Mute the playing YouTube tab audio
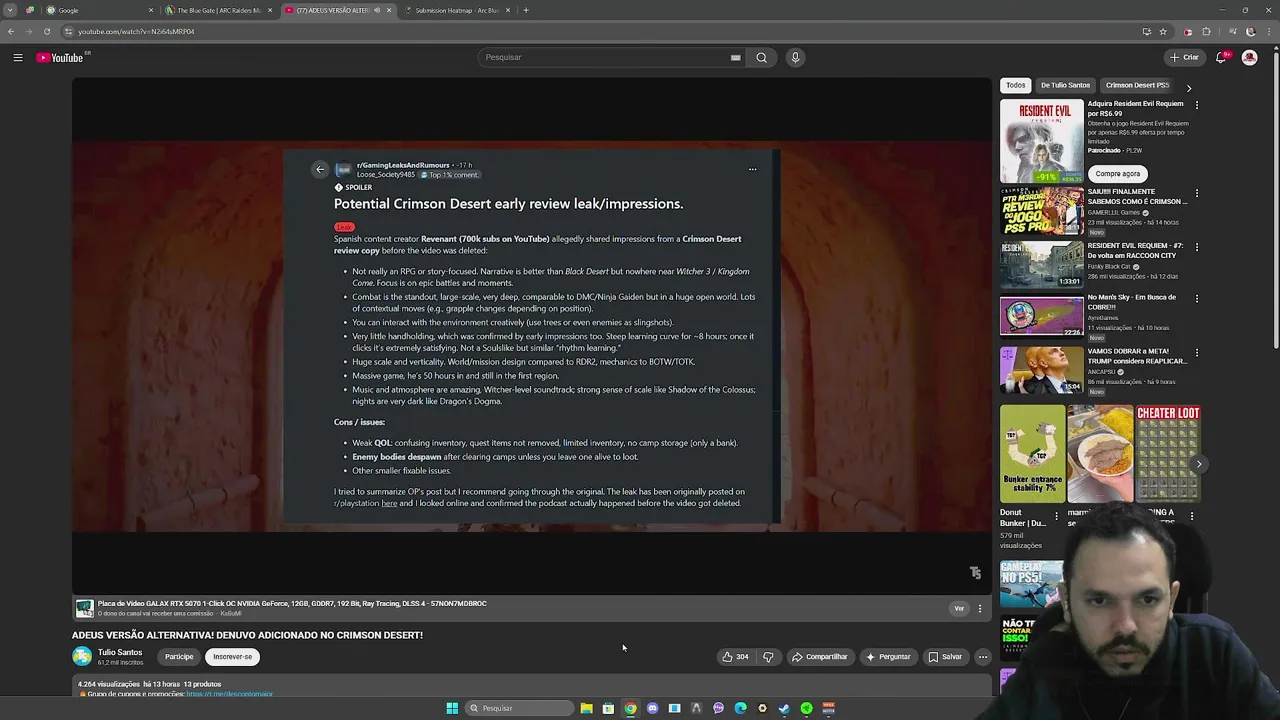 pyautogui.click(x=377, y=10)
